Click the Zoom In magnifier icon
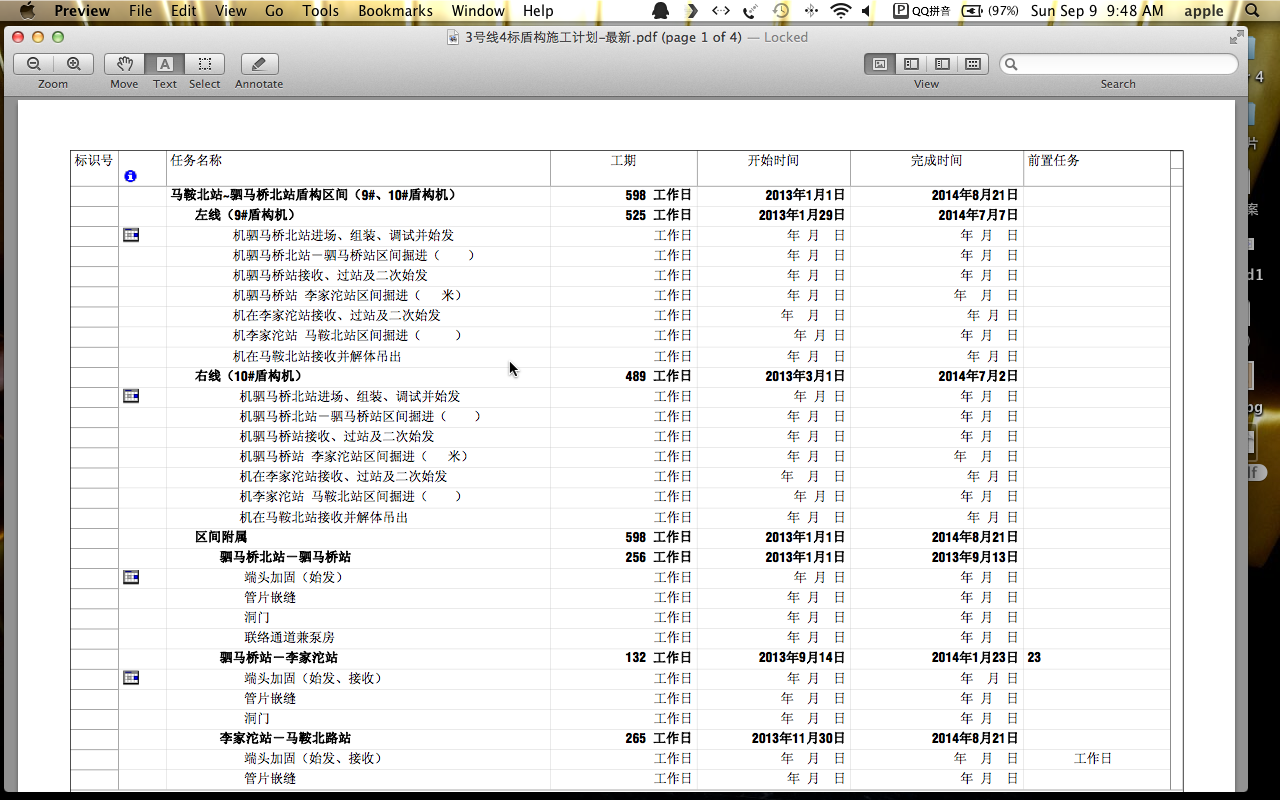 [74, 63]
